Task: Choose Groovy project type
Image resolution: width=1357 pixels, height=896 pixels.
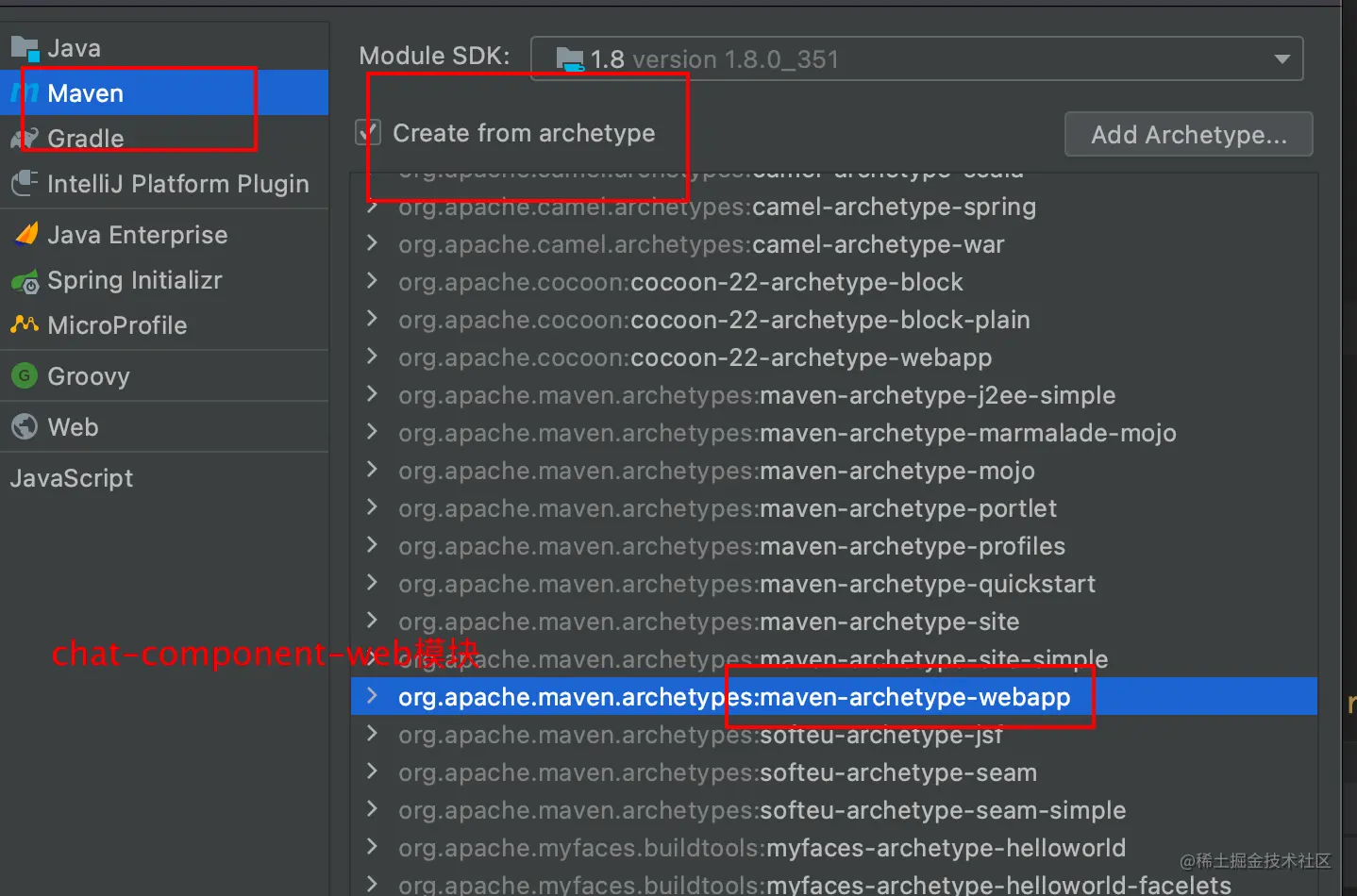Action: coord(164,375)
